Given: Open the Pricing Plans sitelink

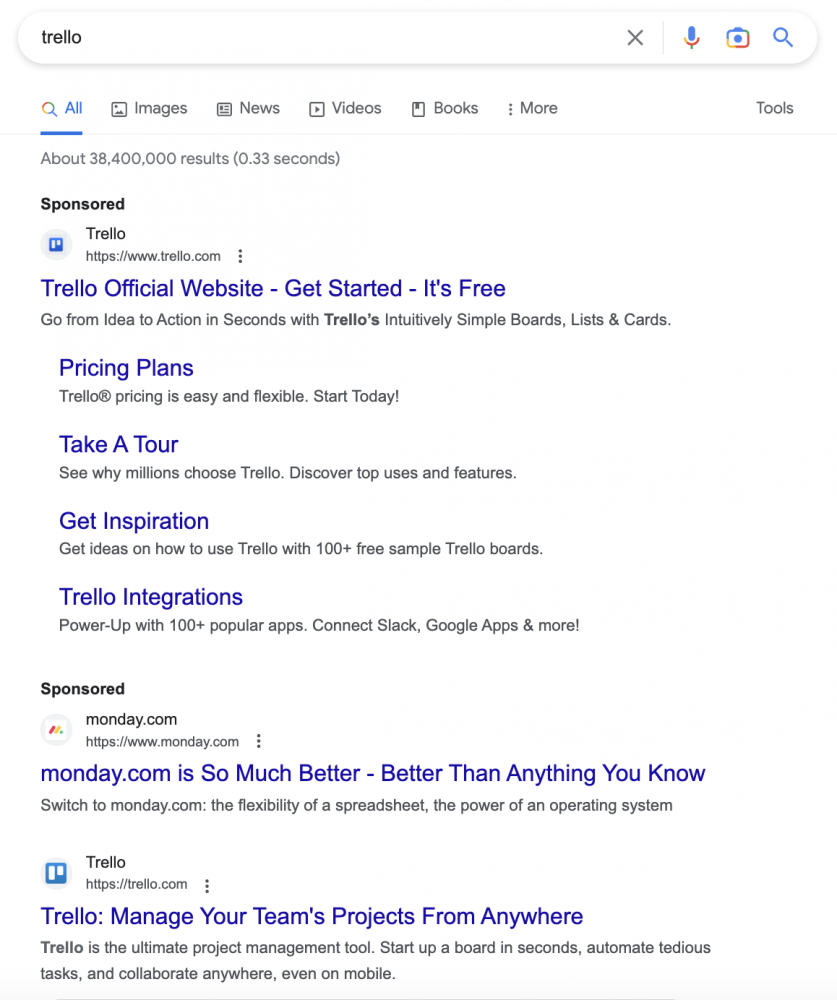Looking at the screenshot, I should pos(126,368).
